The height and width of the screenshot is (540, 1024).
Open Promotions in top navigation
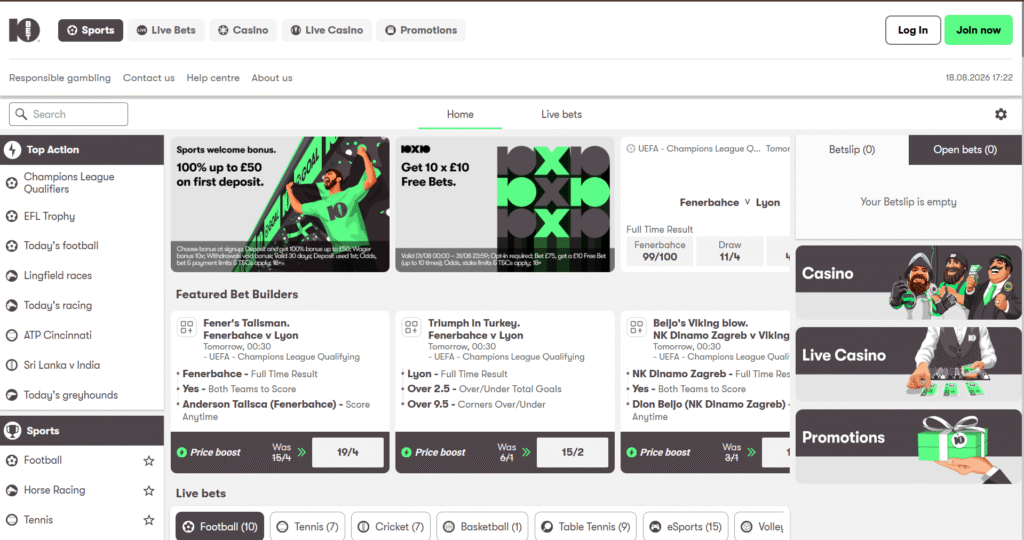(421, 30)
